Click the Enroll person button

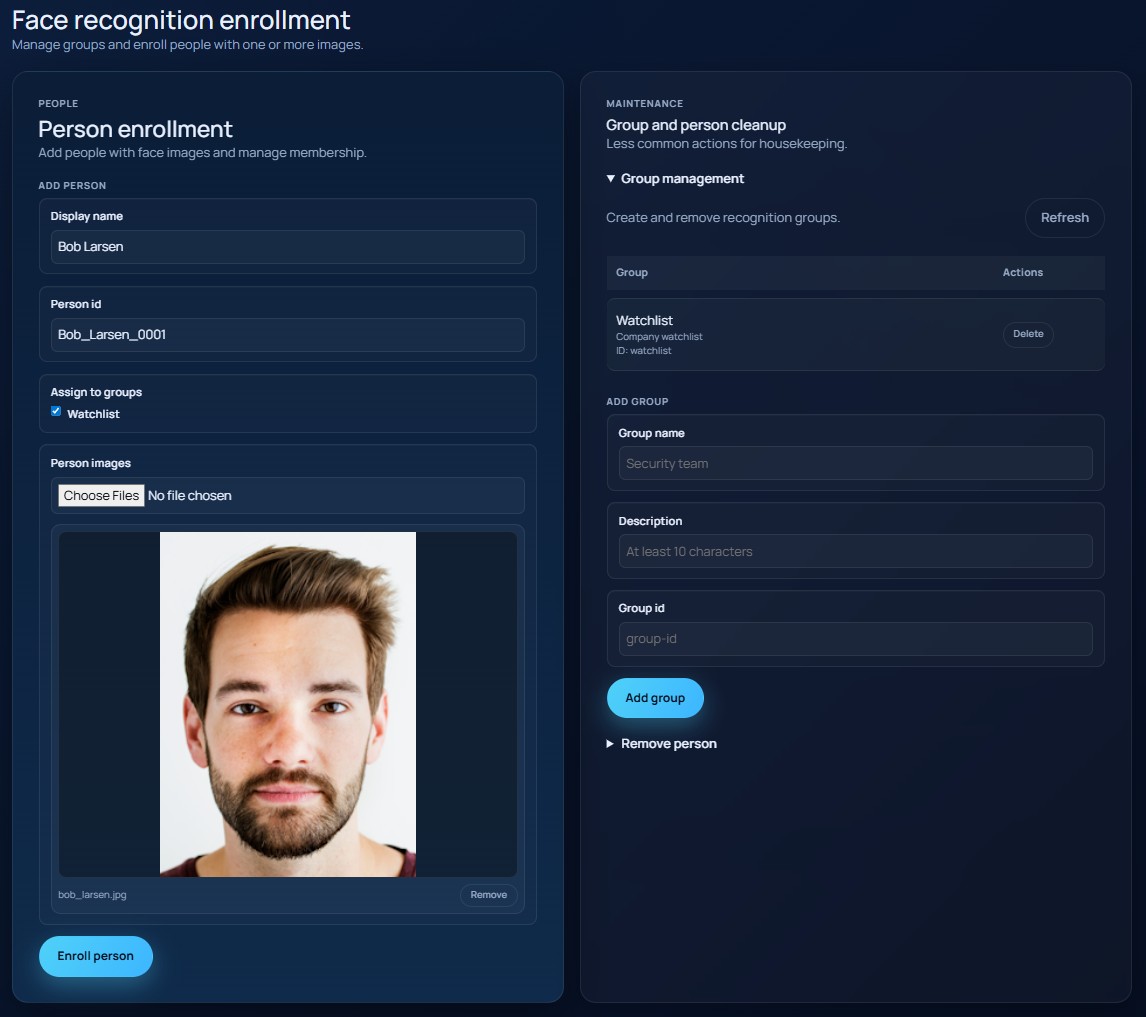(x=95, y=956)
